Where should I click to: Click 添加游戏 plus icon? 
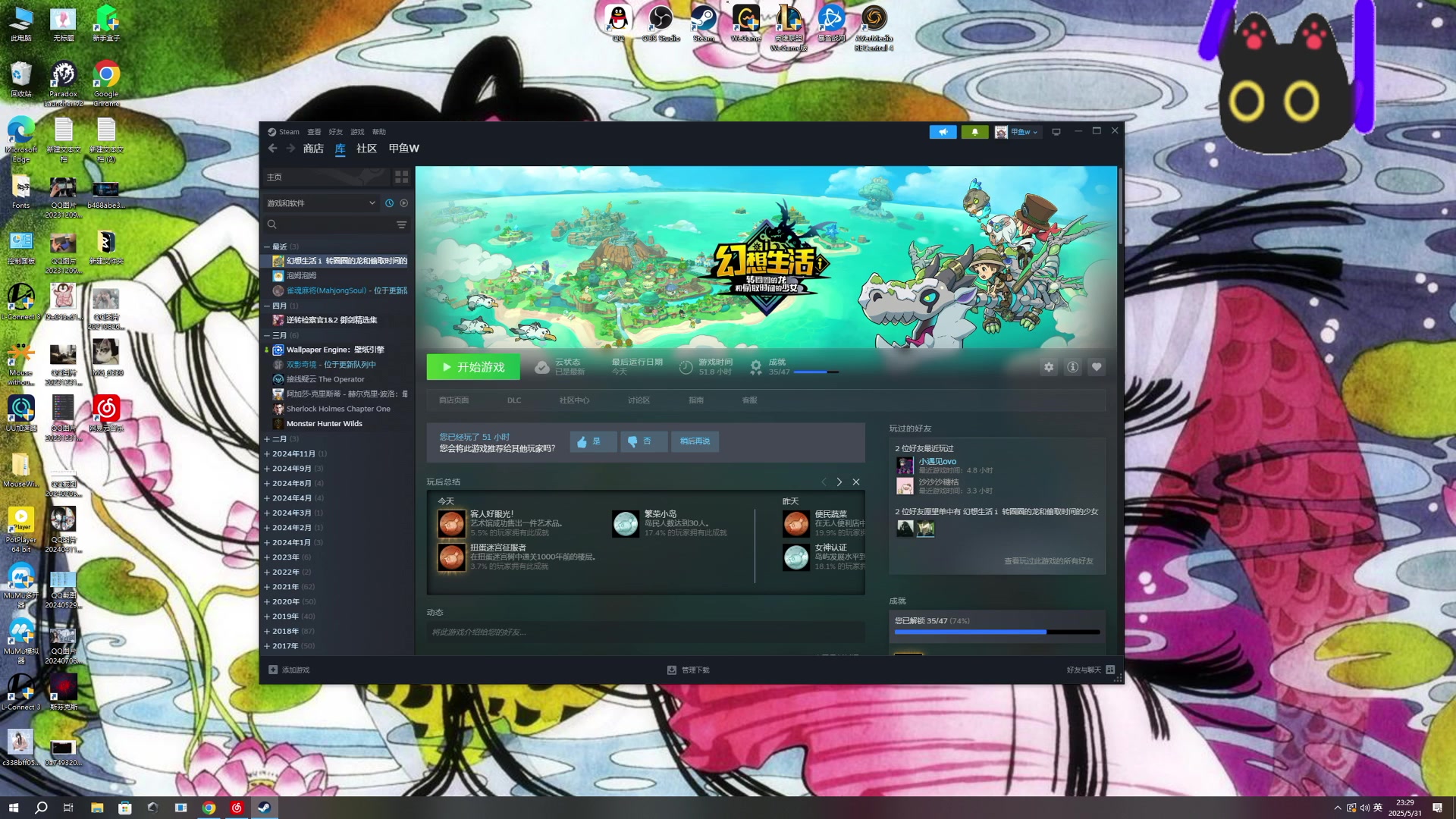[273, 670]
